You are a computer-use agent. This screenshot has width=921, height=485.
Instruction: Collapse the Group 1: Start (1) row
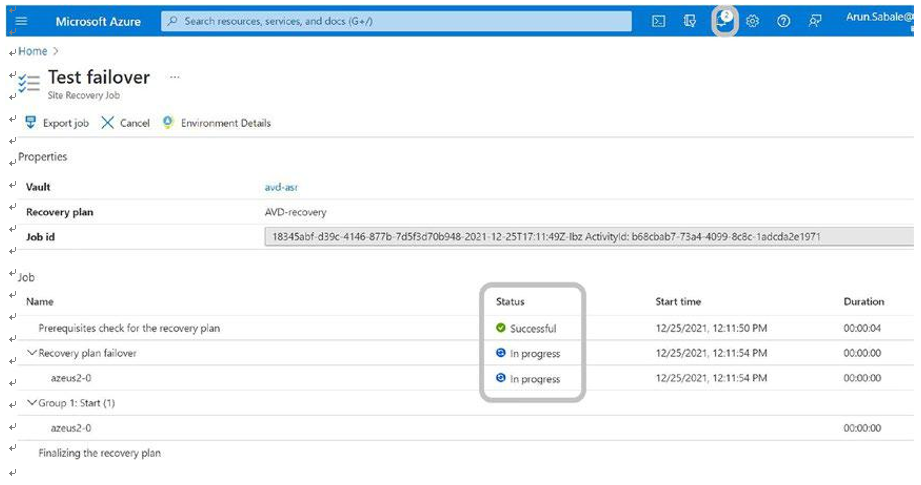pyautogui.click(x=32, y=403)
